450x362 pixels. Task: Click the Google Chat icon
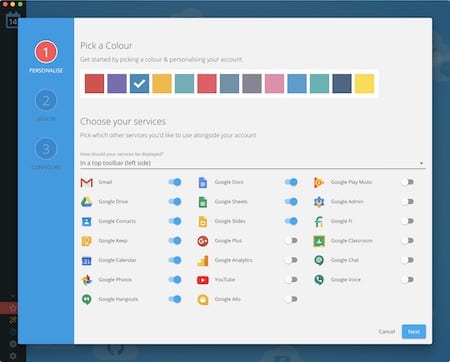(x=319, y=260)
